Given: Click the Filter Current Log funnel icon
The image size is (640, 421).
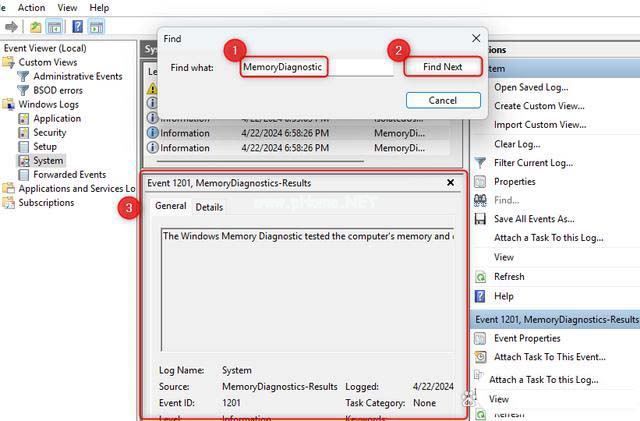Looking at the screenshot, I should [x=480, y=163].
